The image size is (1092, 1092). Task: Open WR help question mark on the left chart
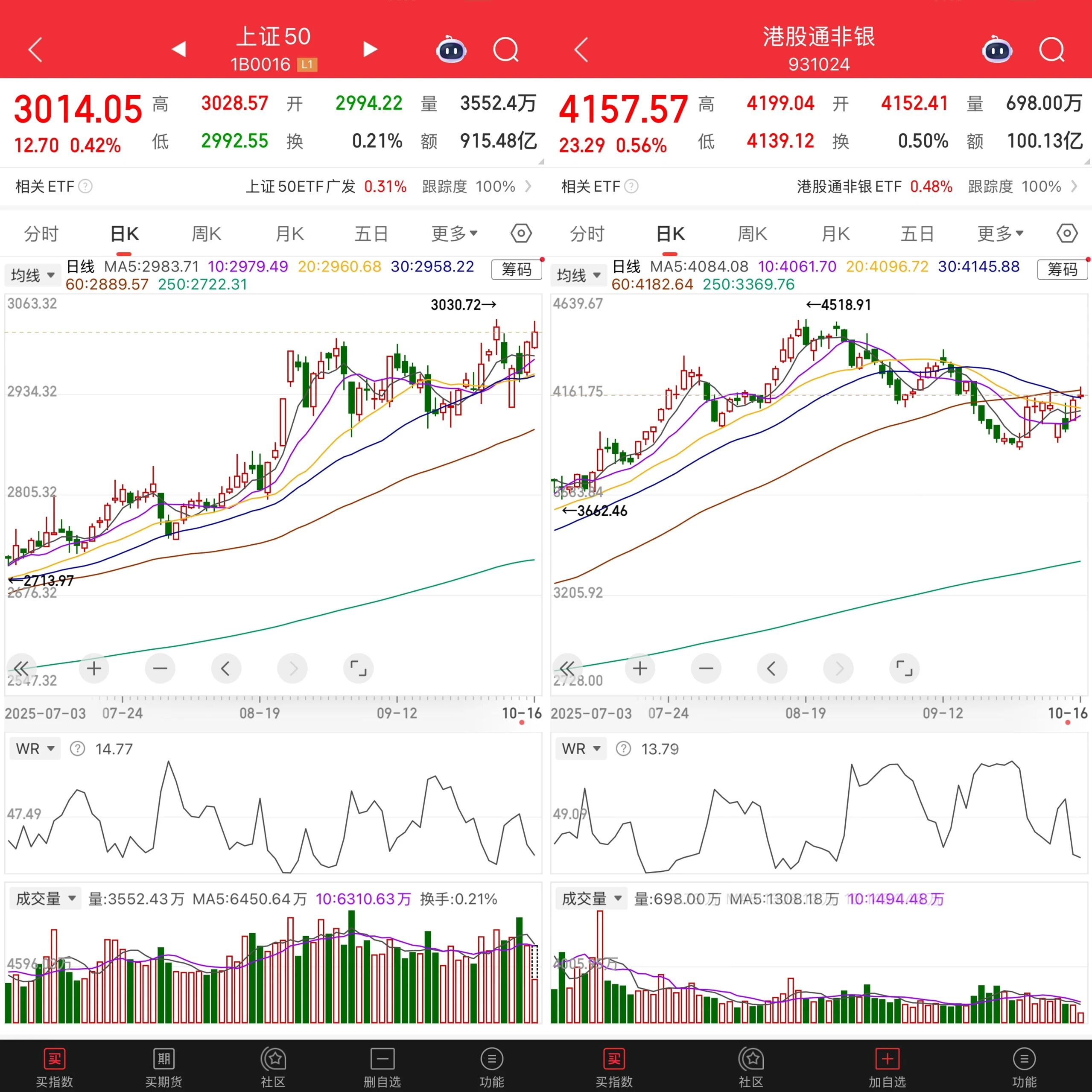click(x=77, y=749)
